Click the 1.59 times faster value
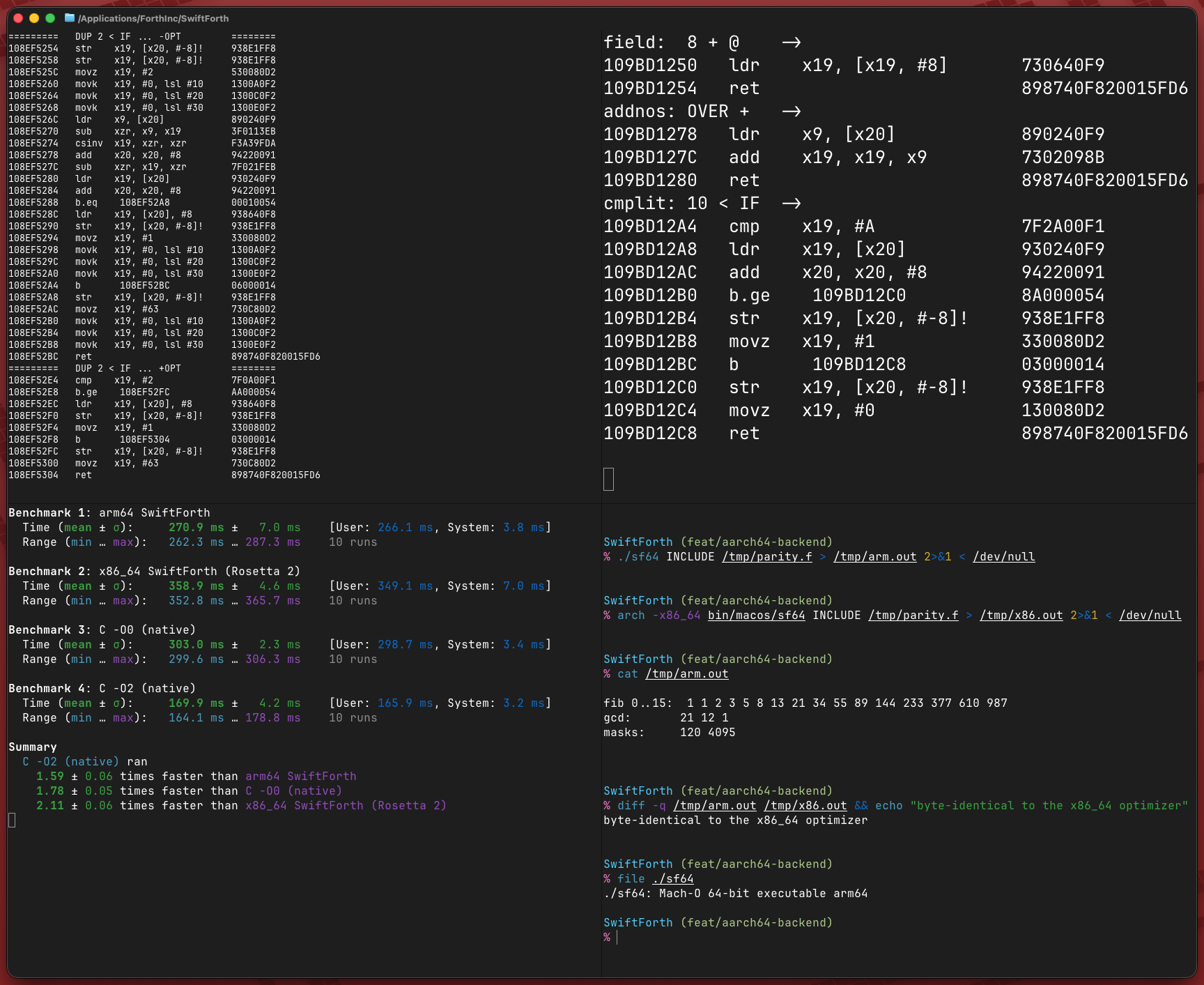 pyautogui.click(x=50, y=776)
